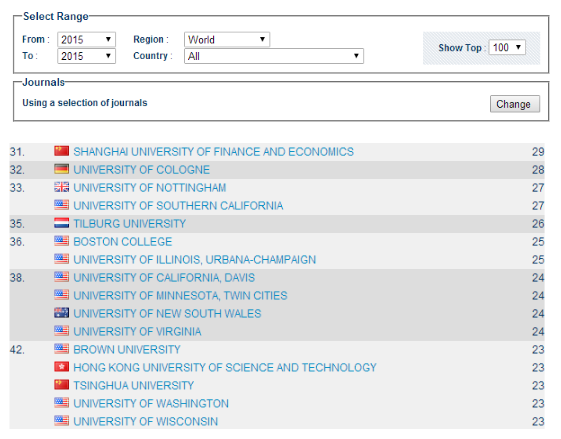
Task: Open University of New South Wales link
Action: (x=167, y=313)
